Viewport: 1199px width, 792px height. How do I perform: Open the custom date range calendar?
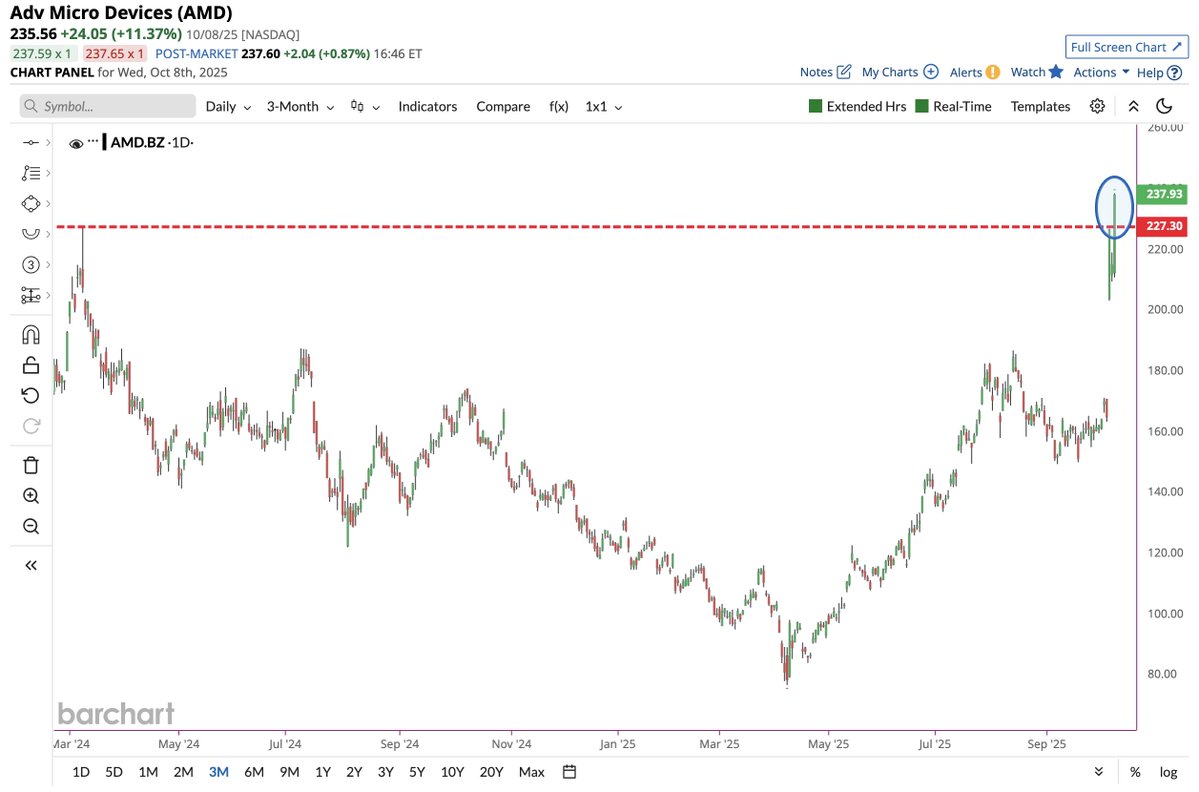[569, 772]
